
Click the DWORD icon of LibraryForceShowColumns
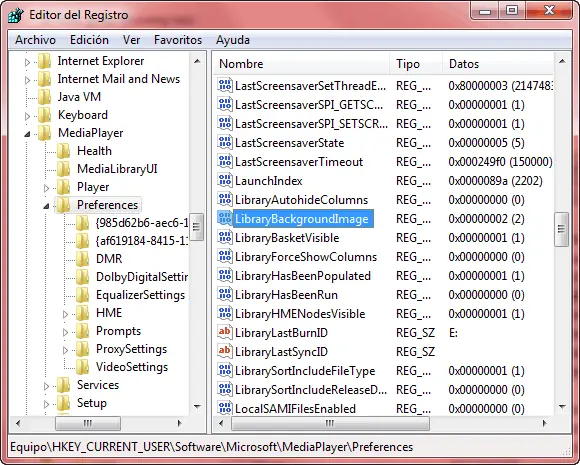(225, 256)
